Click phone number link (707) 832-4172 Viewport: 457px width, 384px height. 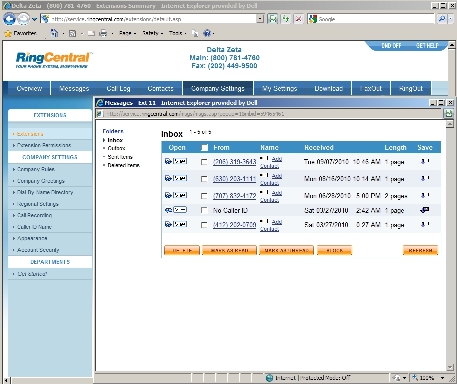point(235,196)
